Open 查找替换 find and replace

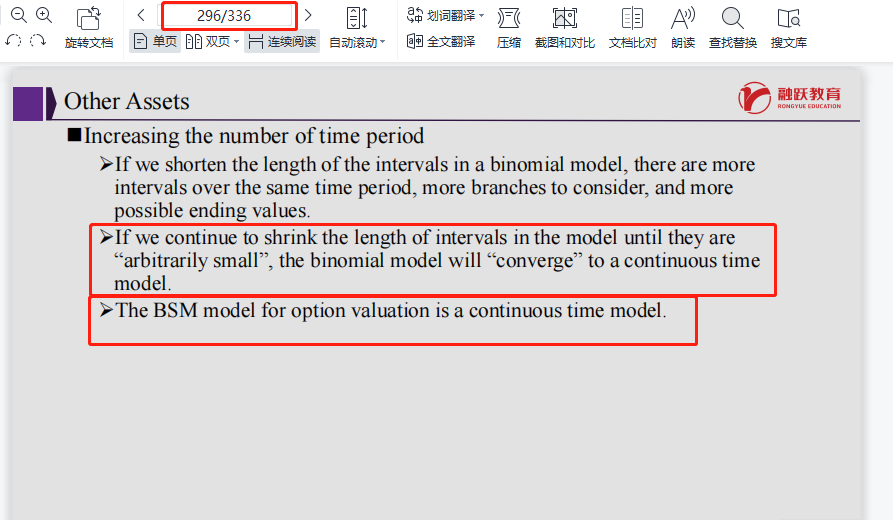pyautogui.click(x=733, y=27)
